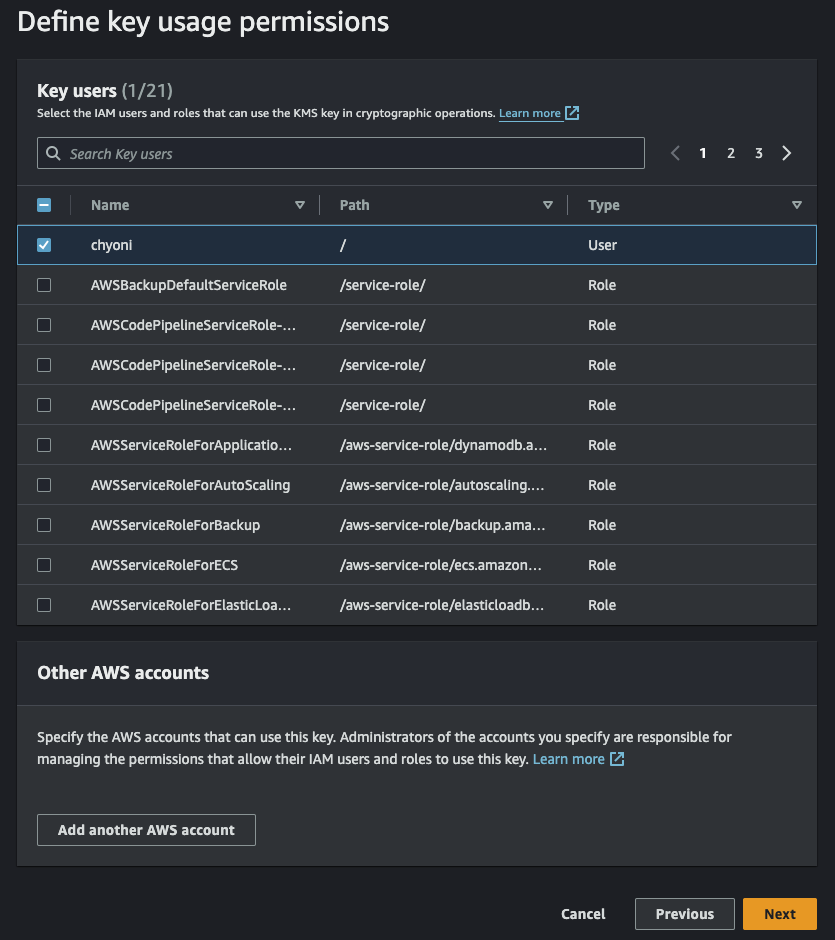Go to previous page with left chevron
The width and height of the screenshot is (835, 940).
click(x=675, y=153)
